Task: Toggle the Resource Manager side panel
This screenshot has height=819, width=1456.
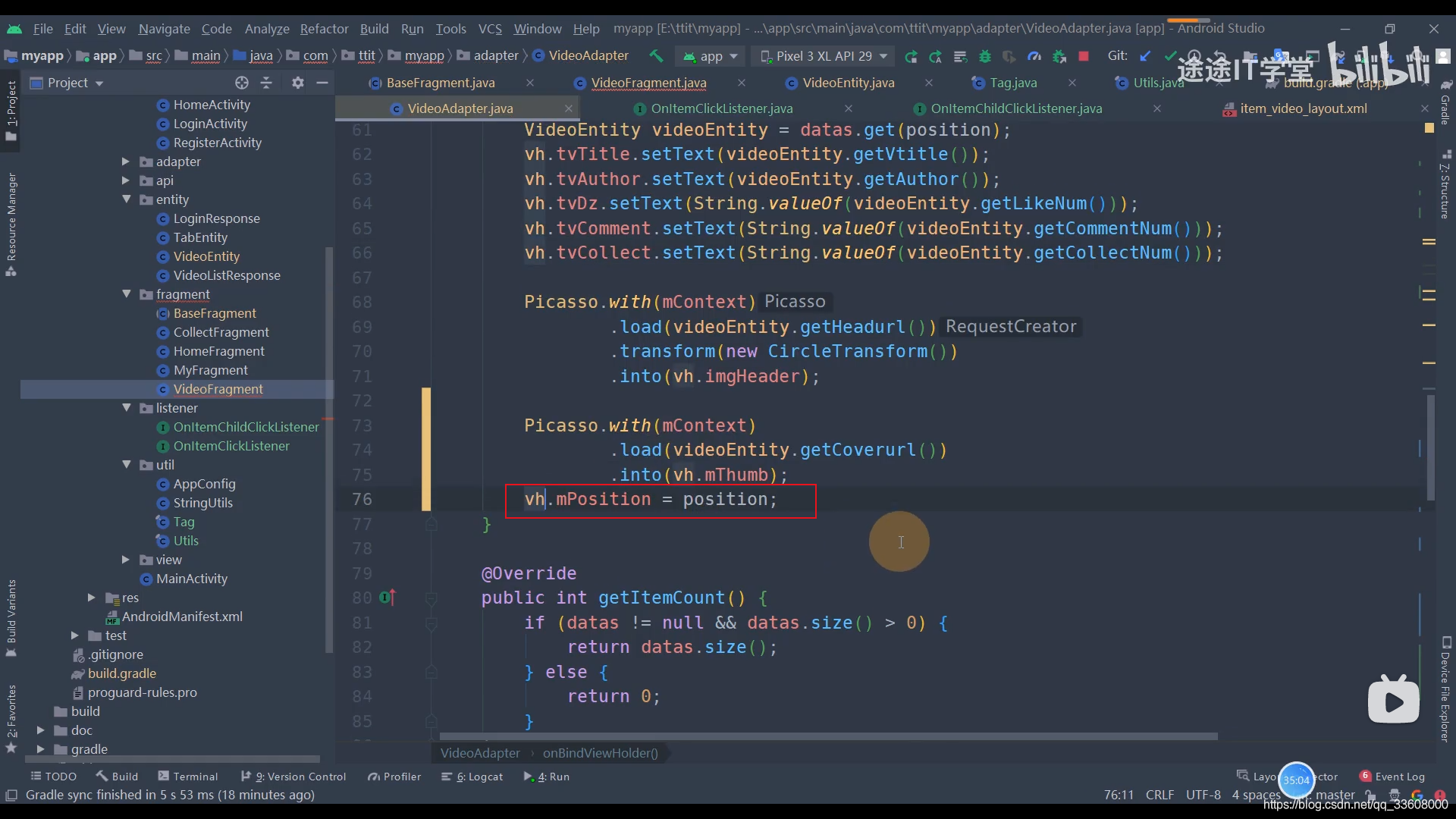Action: [x=11, y=224]
